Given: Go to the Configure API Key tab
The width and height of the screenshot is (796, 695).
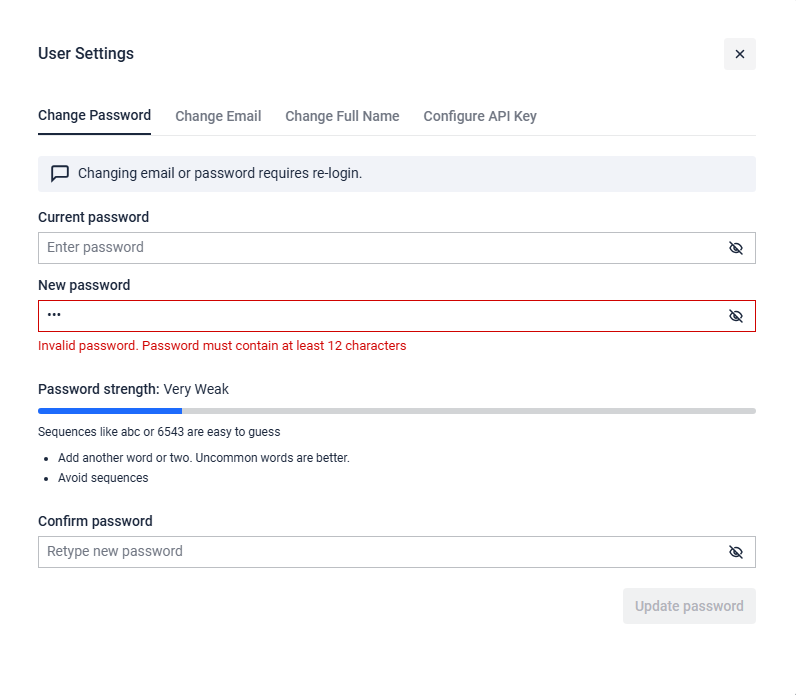Looking at the screenshot, I should (x=480, y=116).
